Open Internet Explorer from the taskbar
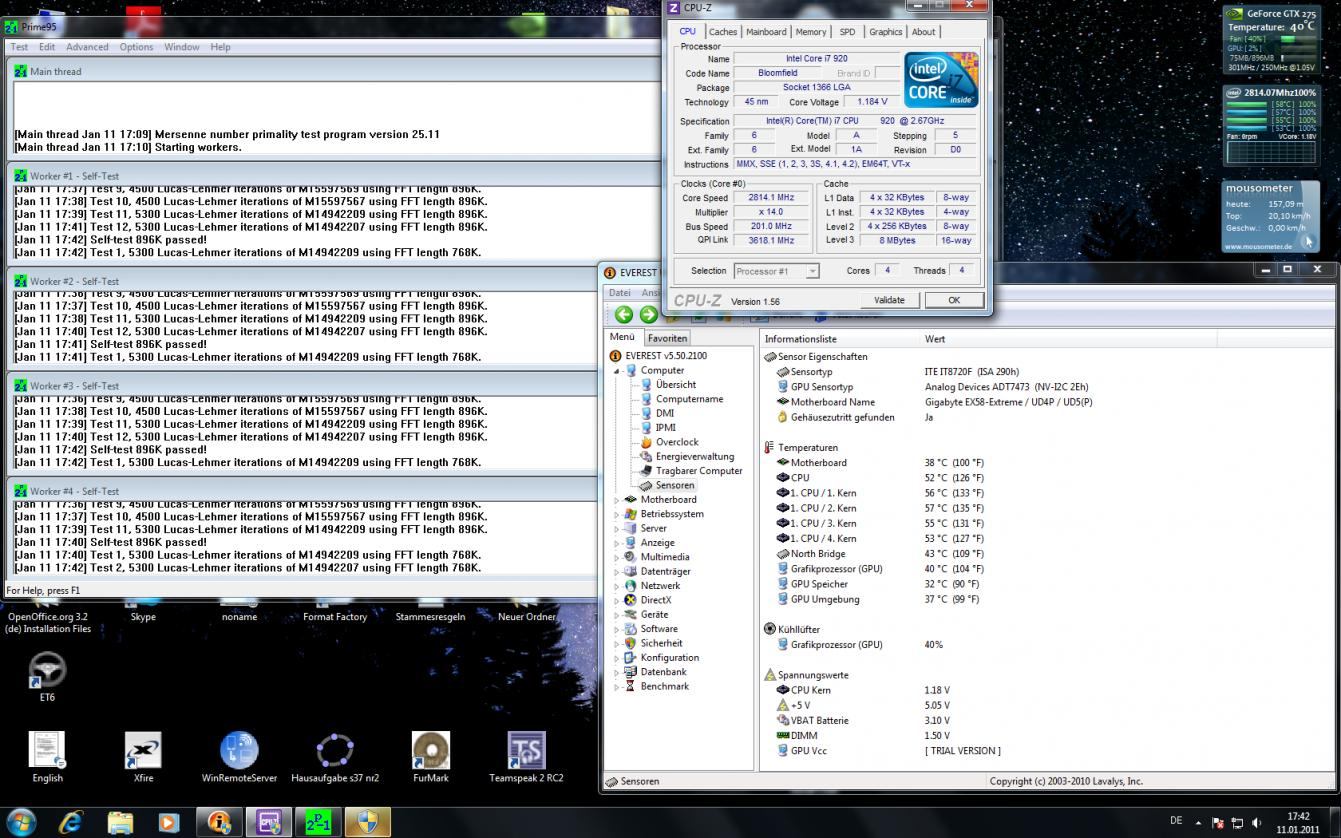This screenshot has width=1341, height=838. pos(71,822)
